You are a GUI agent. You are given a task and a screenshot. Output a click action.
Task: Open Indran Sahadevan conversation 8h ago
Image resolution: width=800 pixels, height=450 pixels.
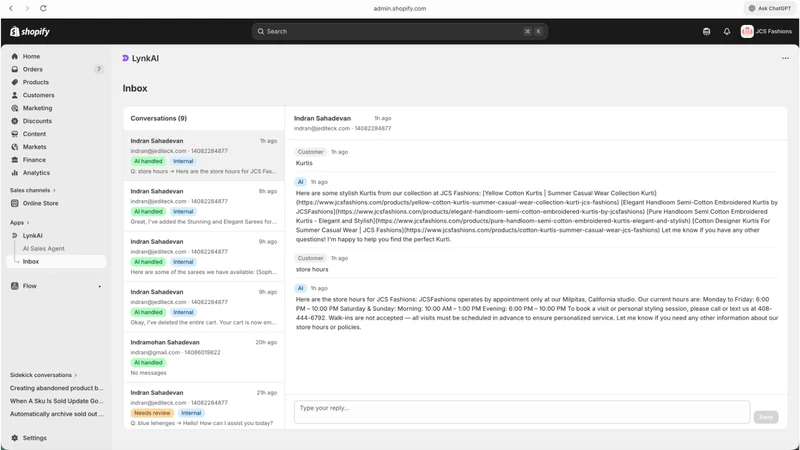[204, 206]
